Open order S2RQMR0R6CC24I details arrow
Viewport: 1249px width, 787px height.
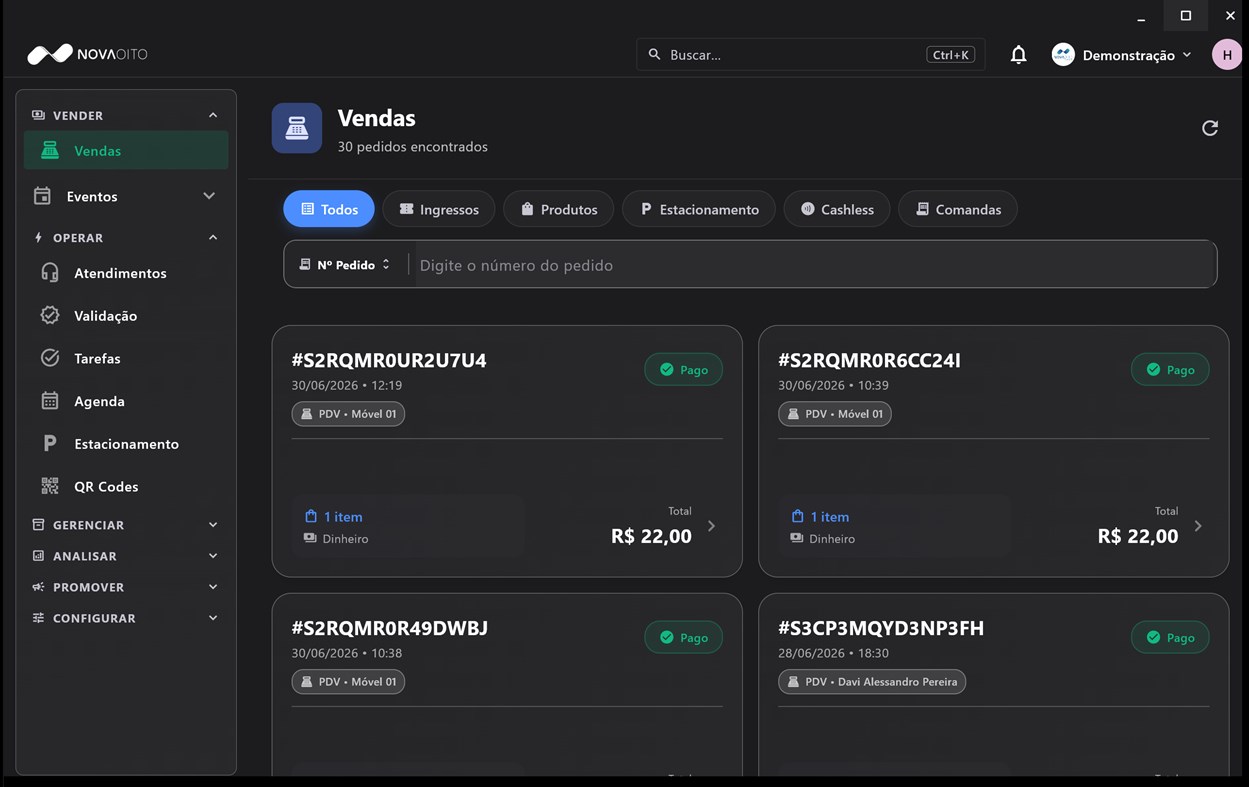pyautogui.click(x=1198, y=526)
